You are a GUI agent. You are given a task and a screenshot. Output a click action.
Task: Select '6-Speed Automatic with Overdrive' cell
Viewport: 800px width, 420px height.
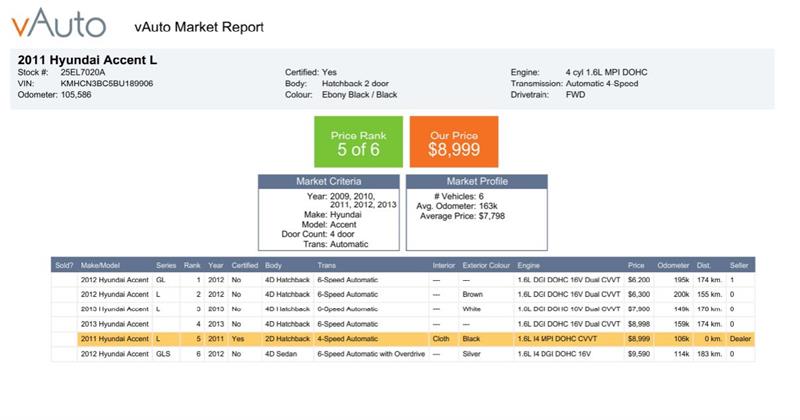pos(371,354)
